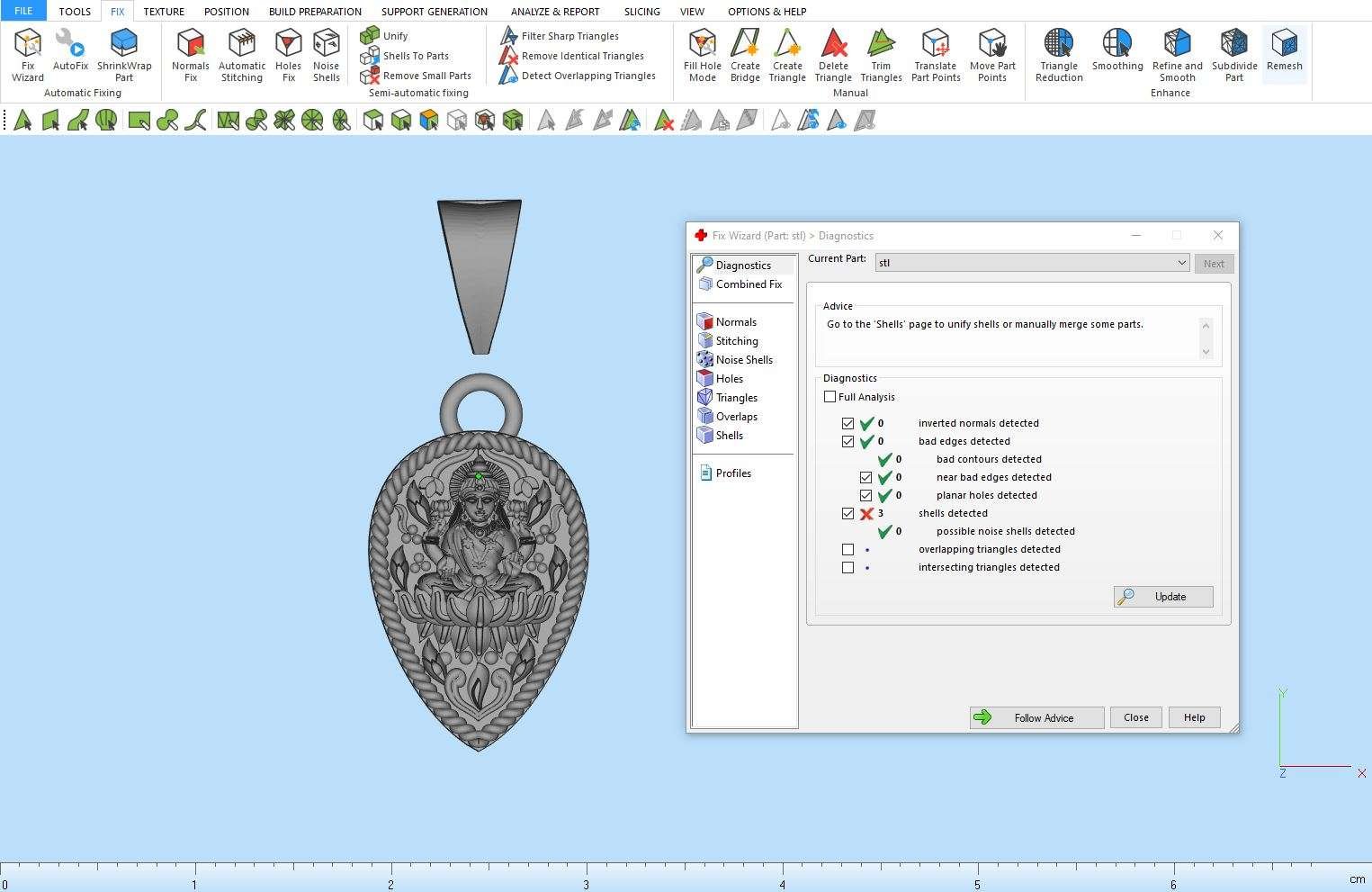Open the Shells page in the wizard
The width and height of the screenshot is (1372, 892).
click(729, 436)
